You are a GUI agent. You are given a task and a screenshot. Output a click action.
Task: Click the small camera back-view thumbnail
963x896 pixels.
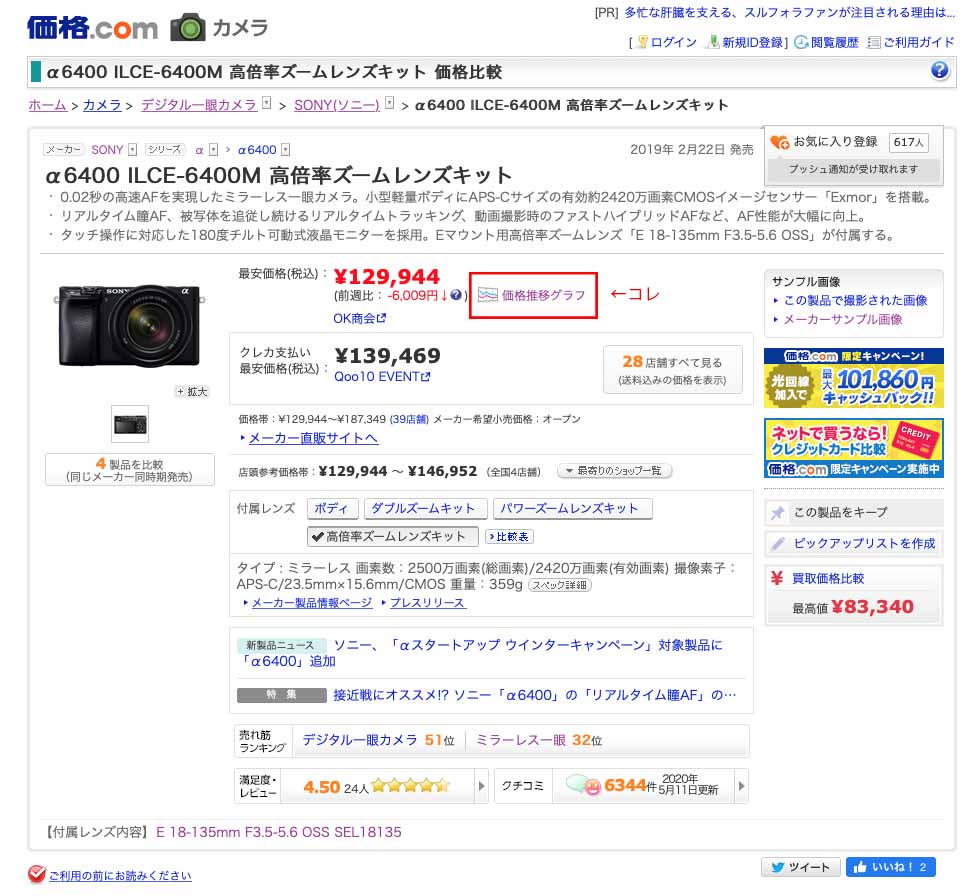[x=130, y=424]
